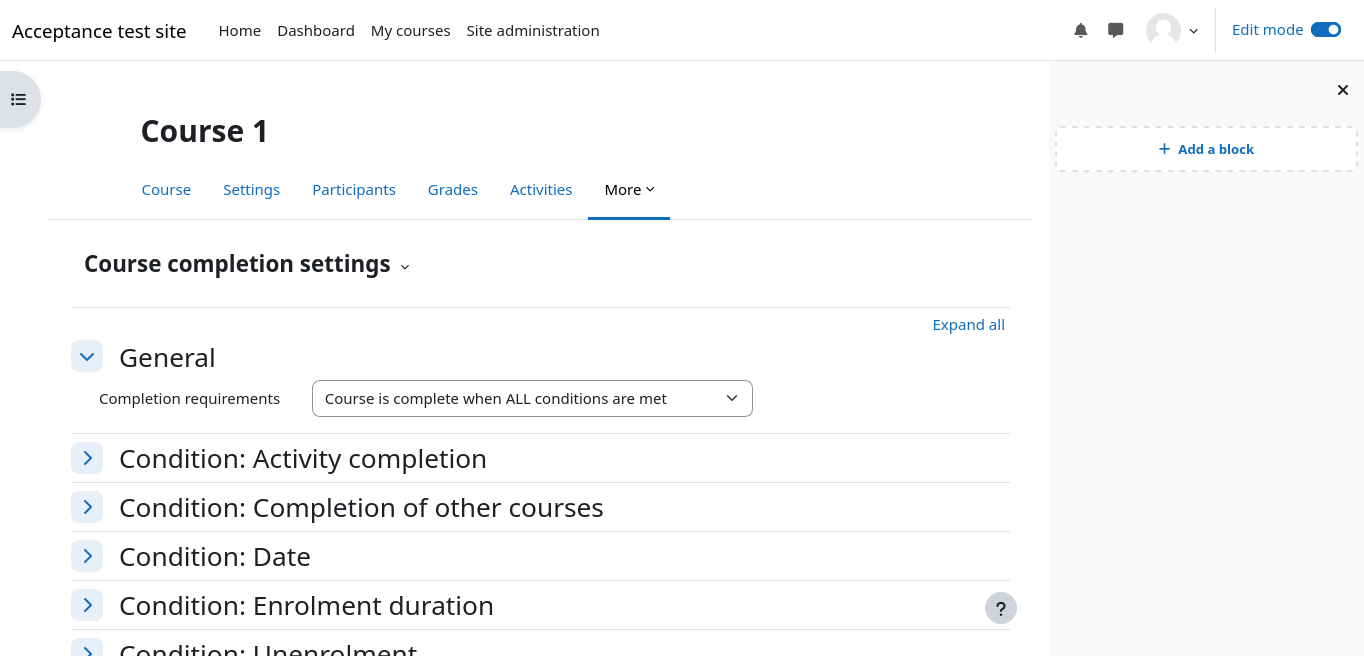Toggle Edit mode switch
The width and height of the screenshot is (1364, 656).
pos(1325,30)
